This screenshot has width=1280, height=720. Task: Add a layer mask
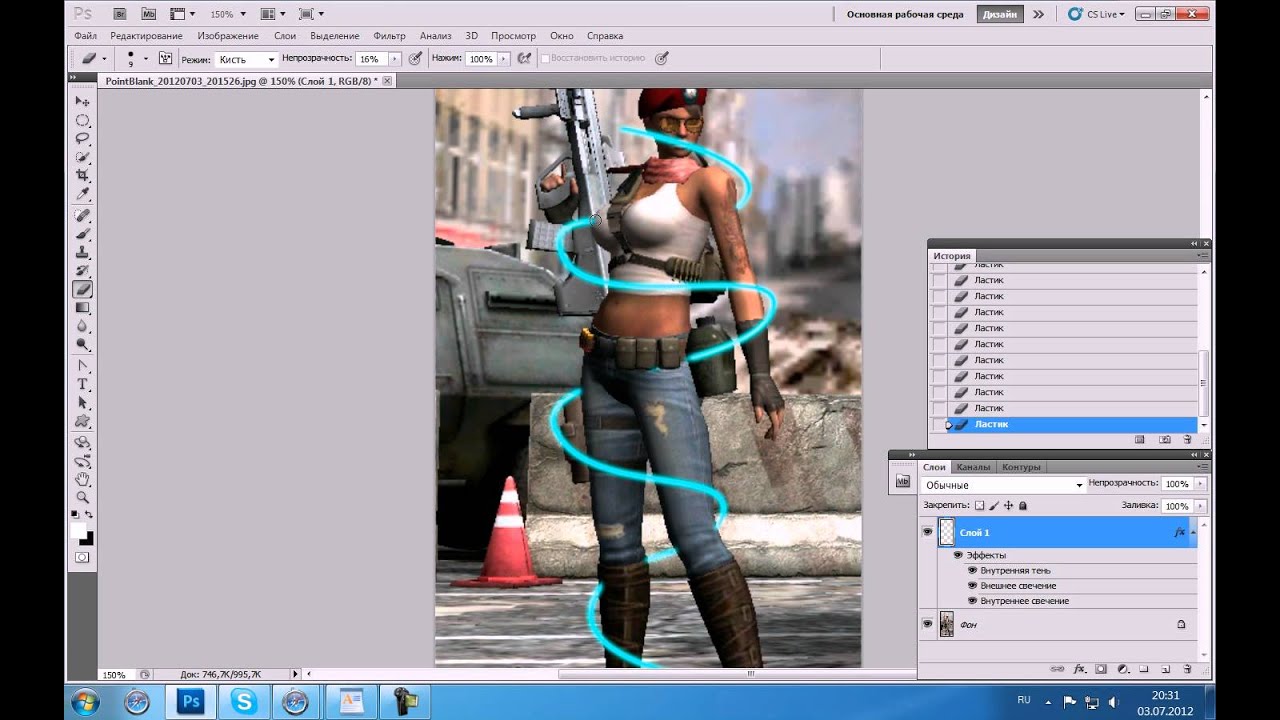click(x=1101, y=668)
